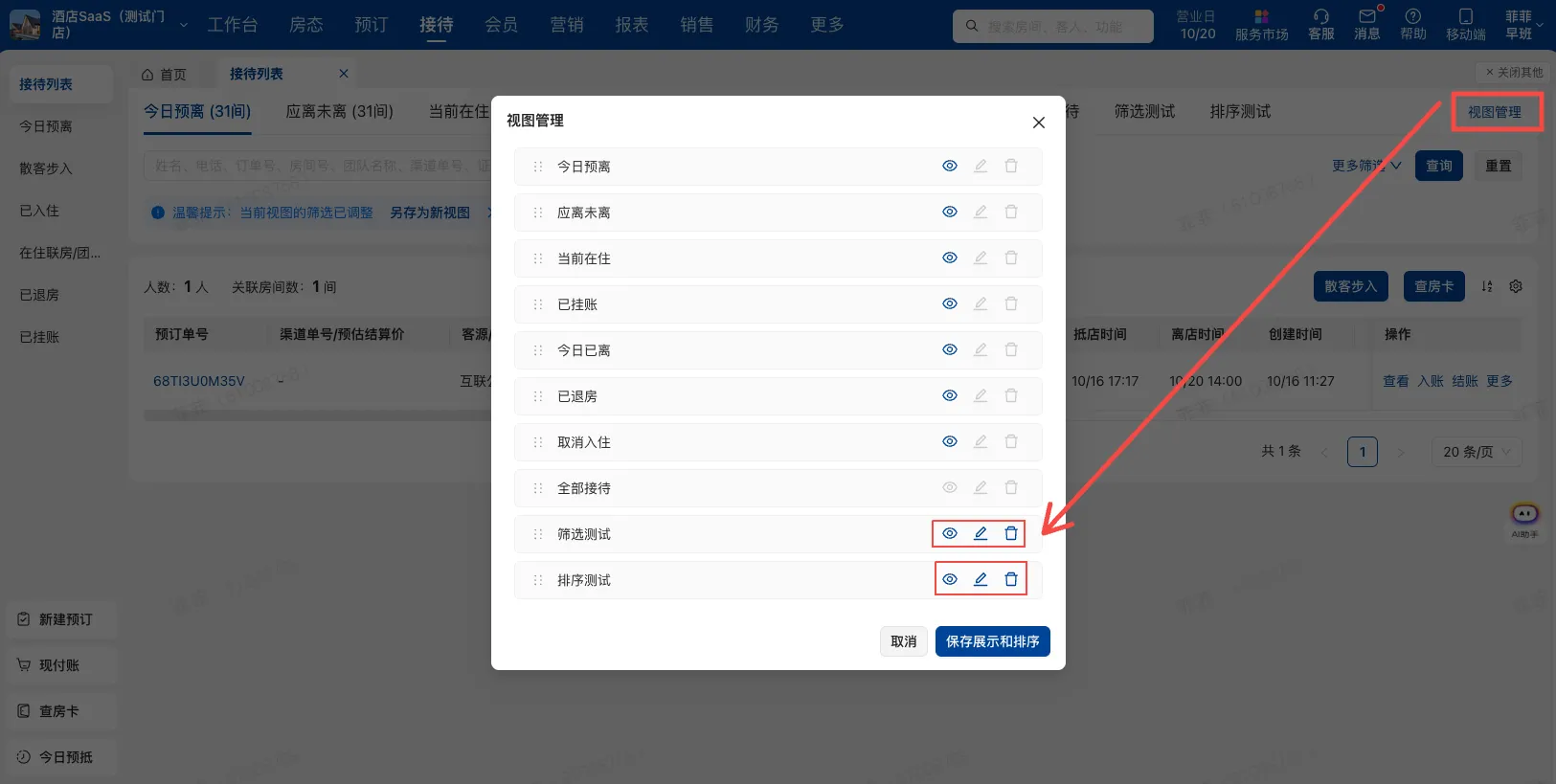1556x784 pixels.
Task: Expand the store name dropdown arrow
Action: click(184, 25)
